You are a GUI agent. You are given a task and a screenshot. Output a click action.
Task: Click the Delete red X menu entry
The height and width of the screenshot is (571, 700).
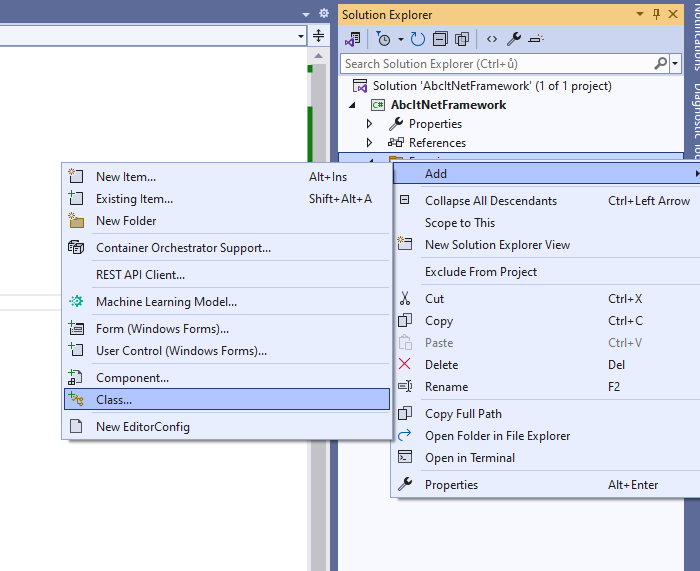click(441, 365)
